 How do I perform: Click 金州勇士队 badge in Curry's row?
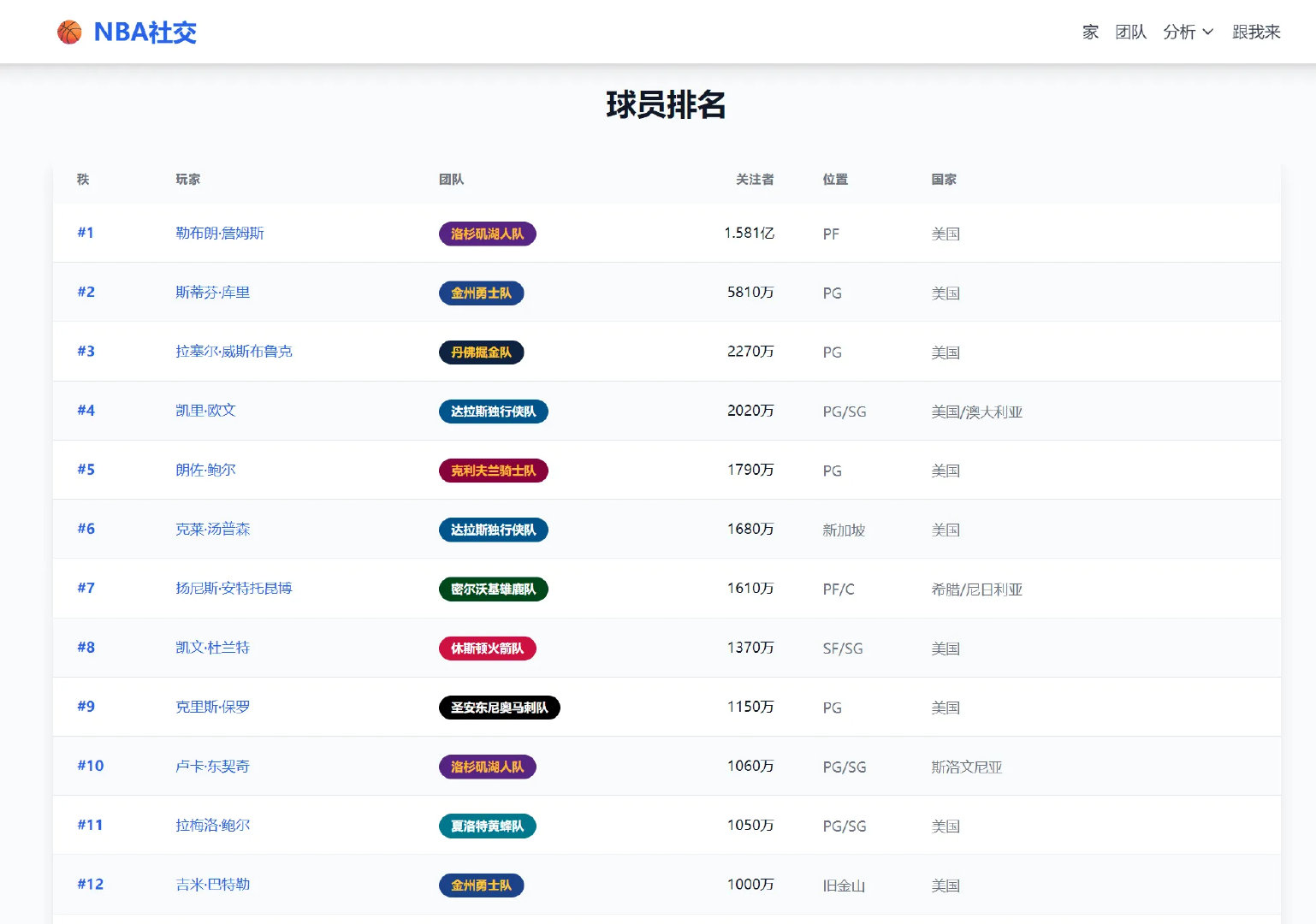pos(482,293)
